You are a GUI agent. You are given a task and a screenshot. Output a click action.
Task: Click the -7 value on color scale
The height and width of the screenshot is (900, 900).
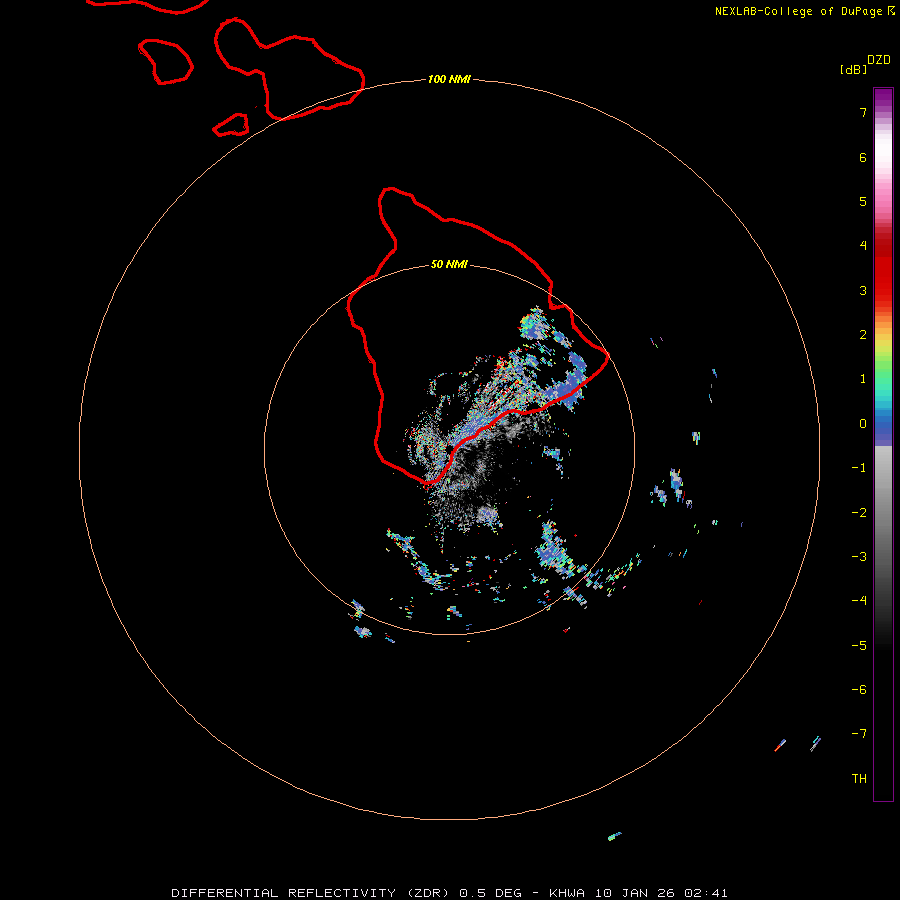(x=859, y=734)
